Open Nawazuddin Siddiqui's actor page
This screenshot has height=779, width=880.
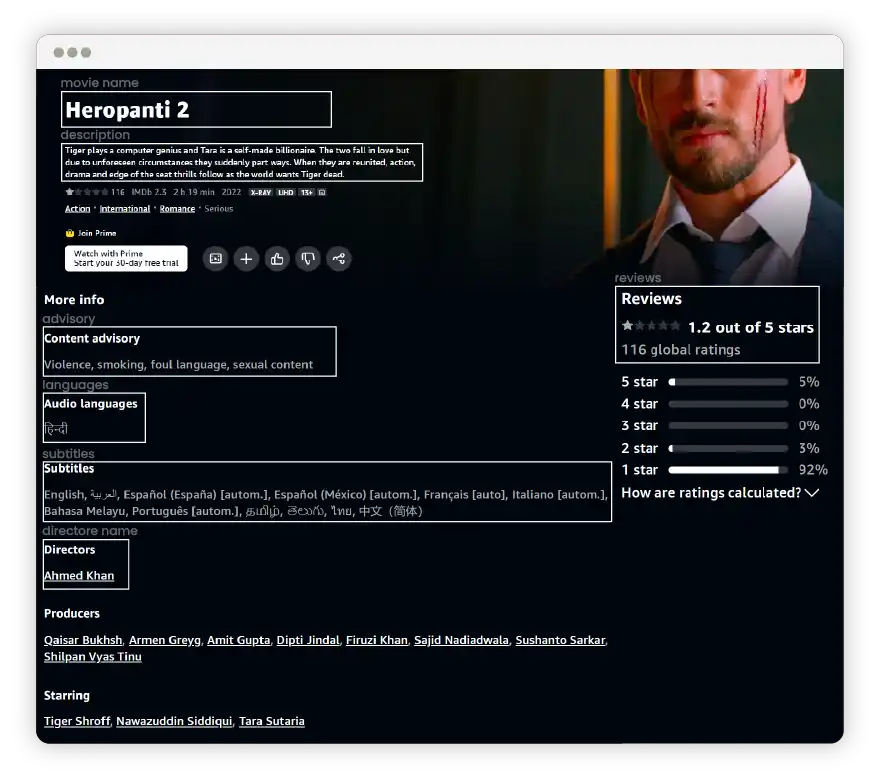174,721
